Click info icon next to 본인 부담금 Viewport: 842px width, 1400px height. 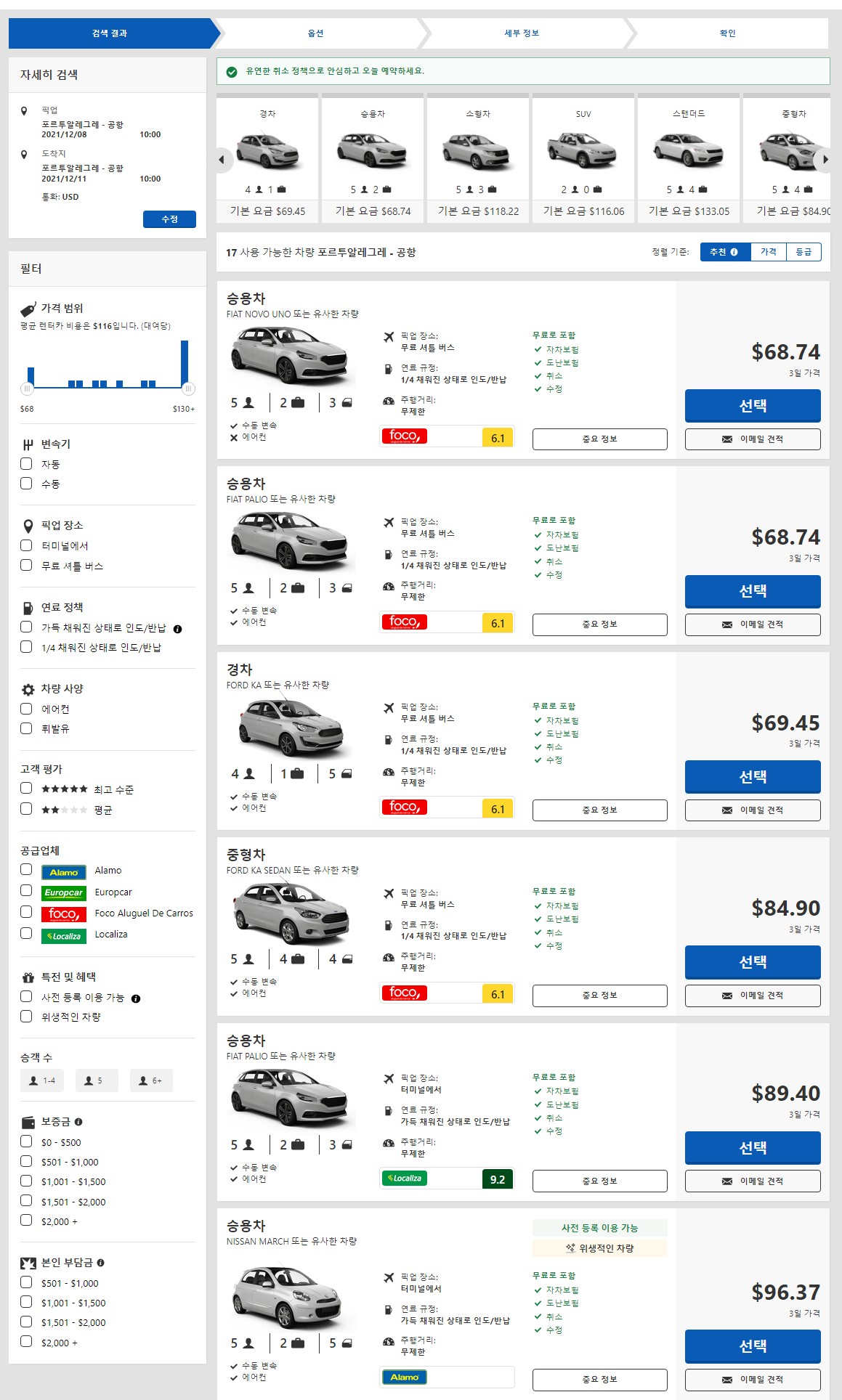(x=100, y=1262)
